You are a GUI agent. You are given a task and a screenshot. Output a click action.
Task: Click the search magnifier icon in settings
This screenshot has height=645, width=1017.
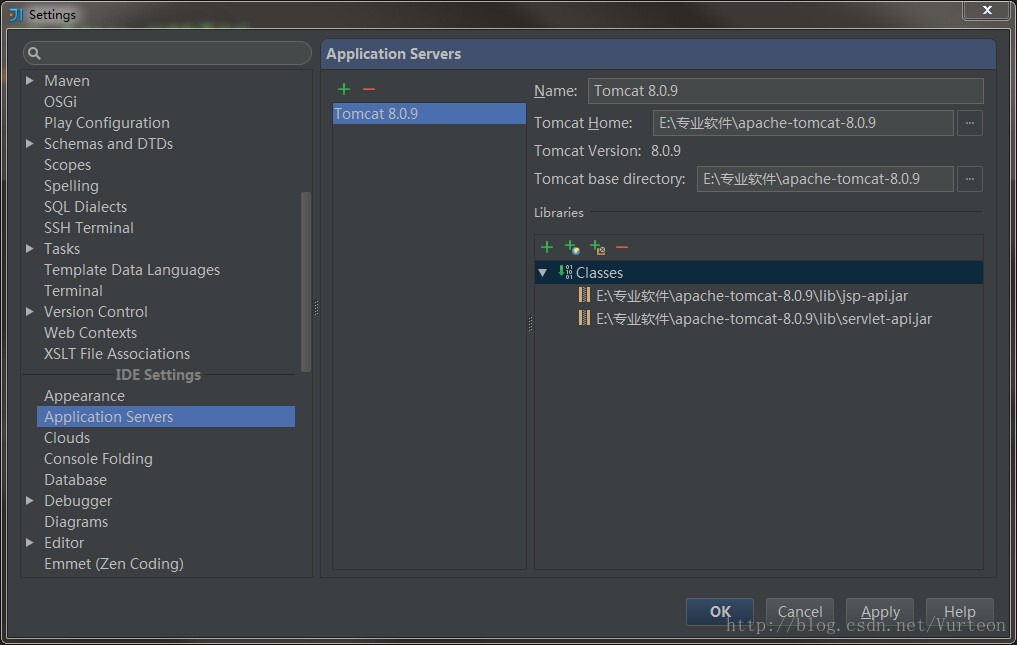pos(34,53)
